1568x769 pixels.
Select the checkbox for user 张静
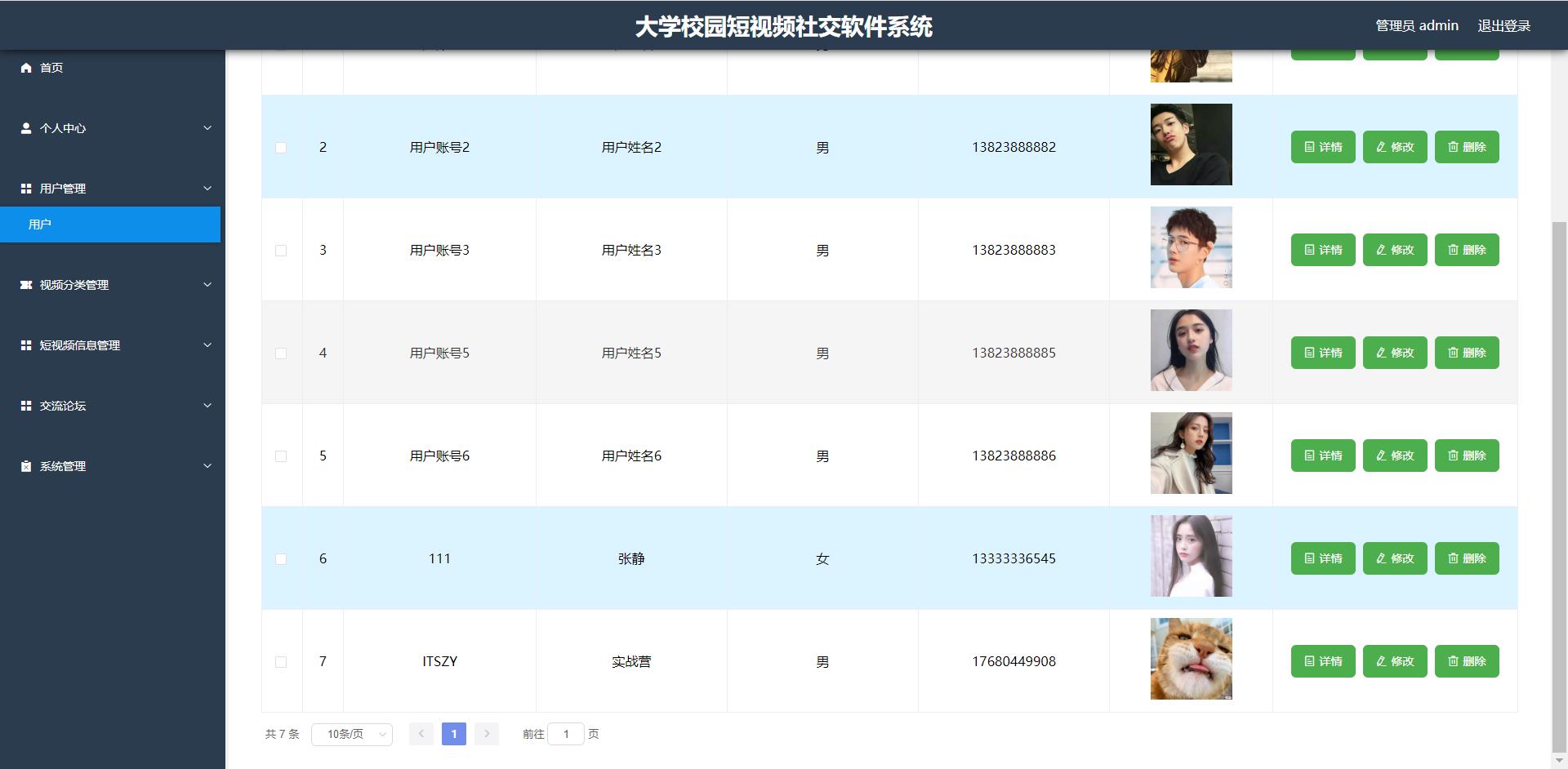coord(281,559)
